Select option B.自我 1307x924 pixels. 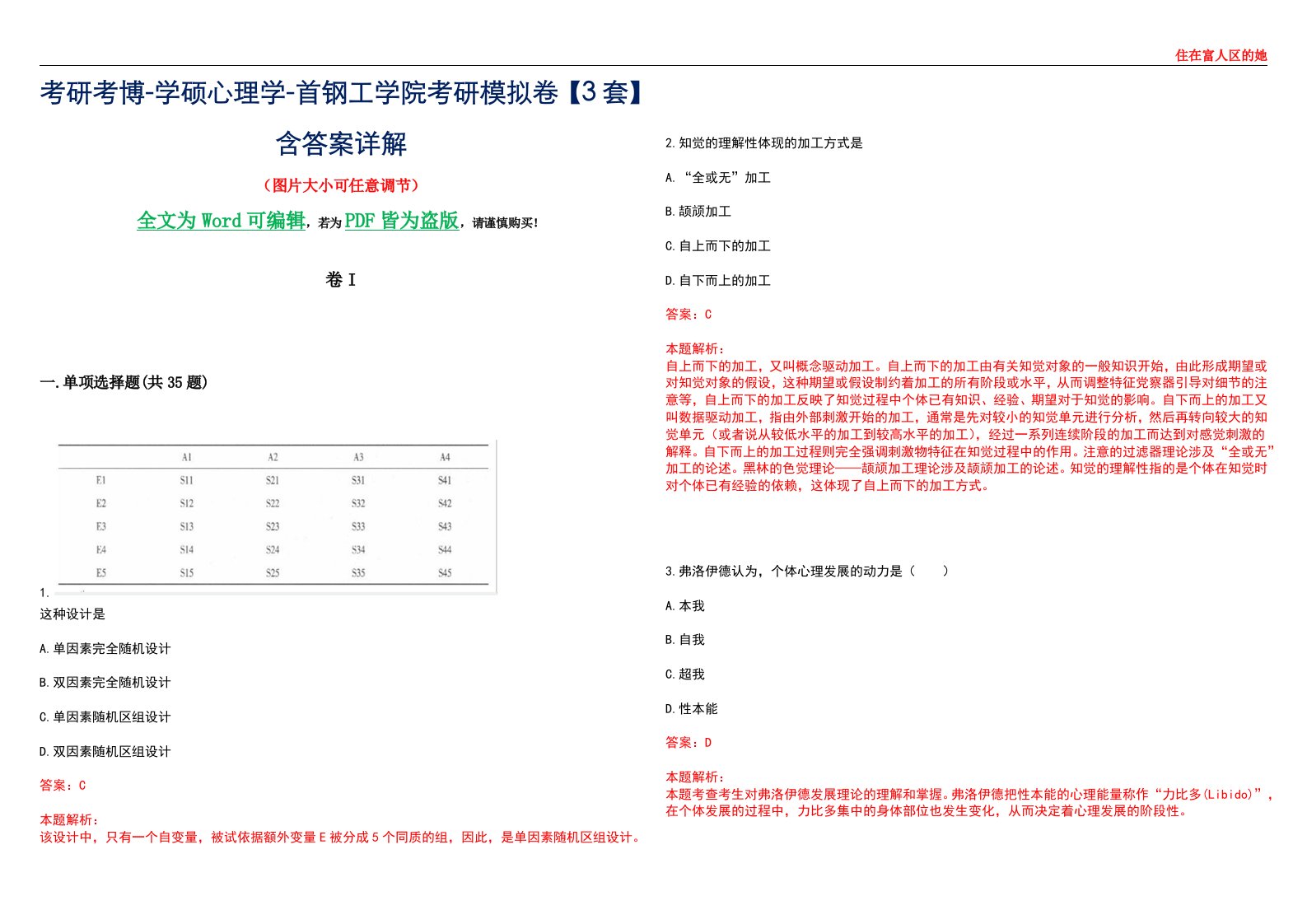(x=685, y=640)
